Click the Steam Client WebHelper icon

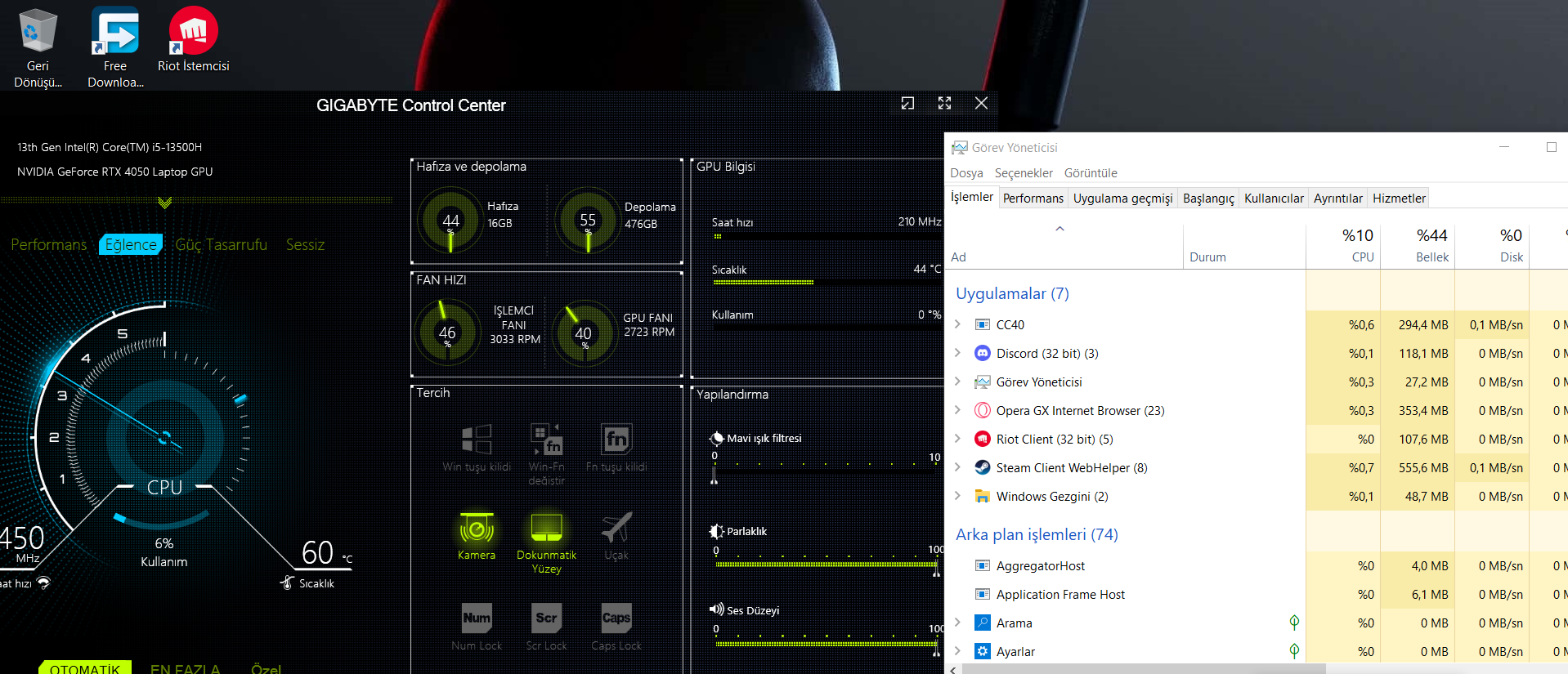(x=982, y=467)
